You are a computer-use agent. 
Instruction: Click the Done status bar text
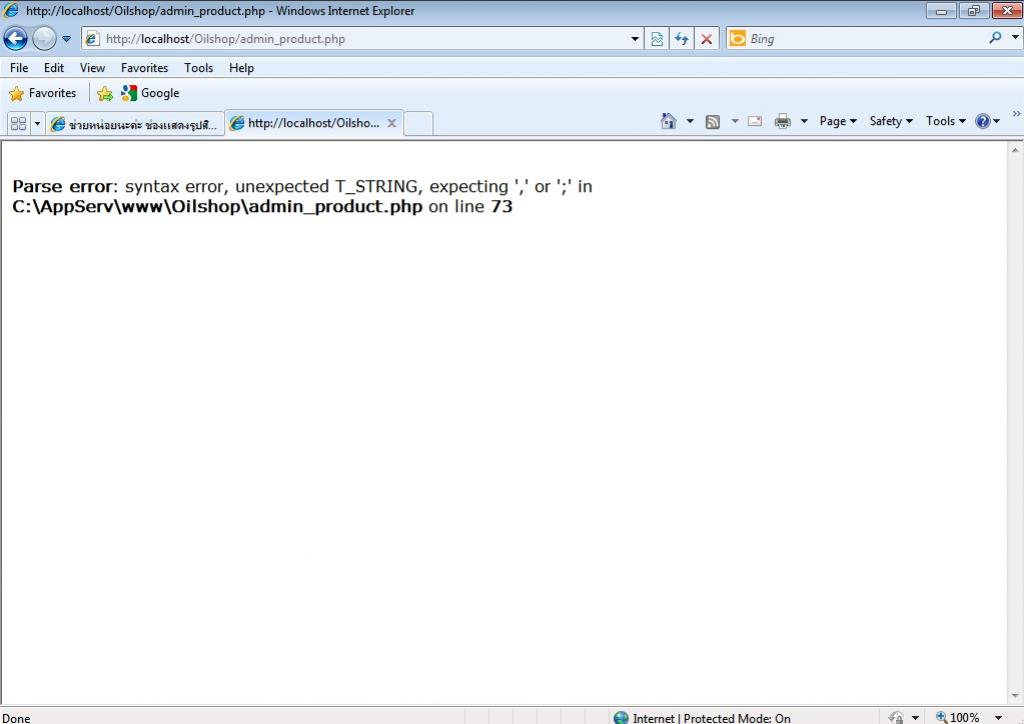click(x=16, y=718)
